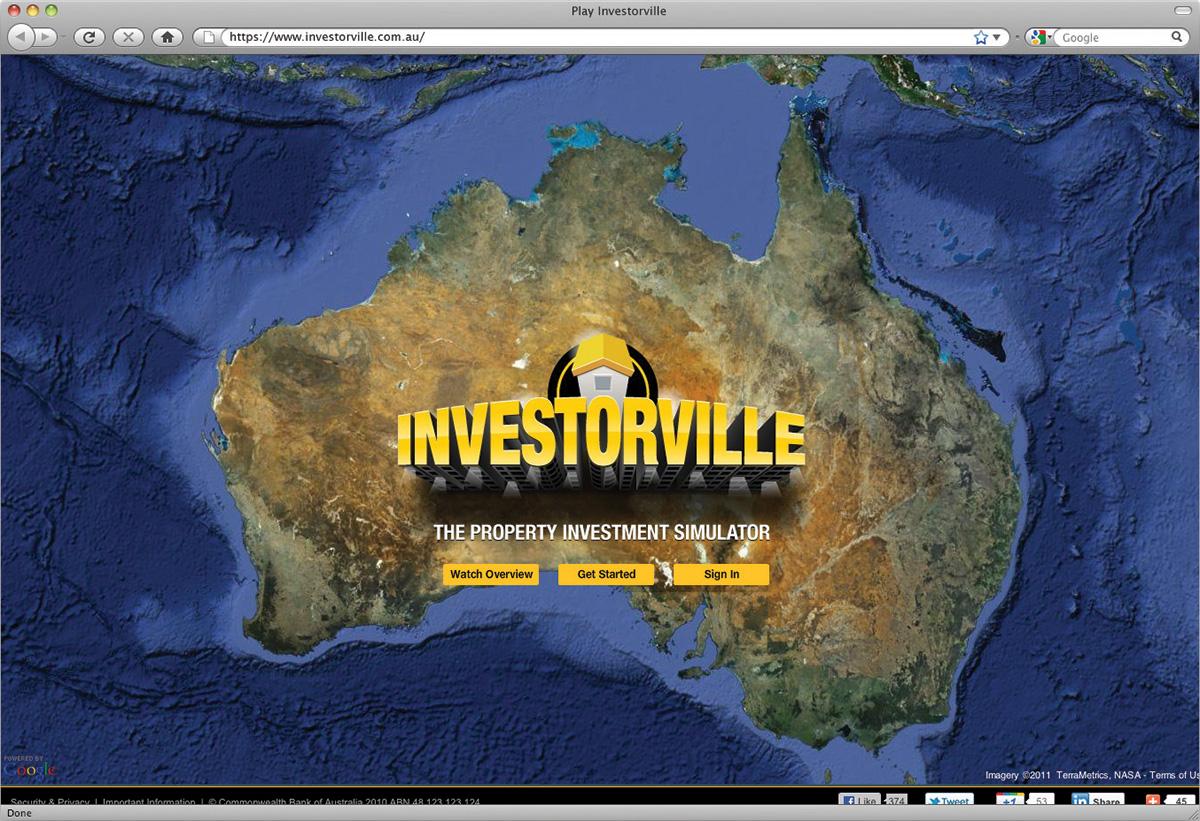Click the Sign In button
This screenshot has height=821, width=1200.
(x=721, y=574)
